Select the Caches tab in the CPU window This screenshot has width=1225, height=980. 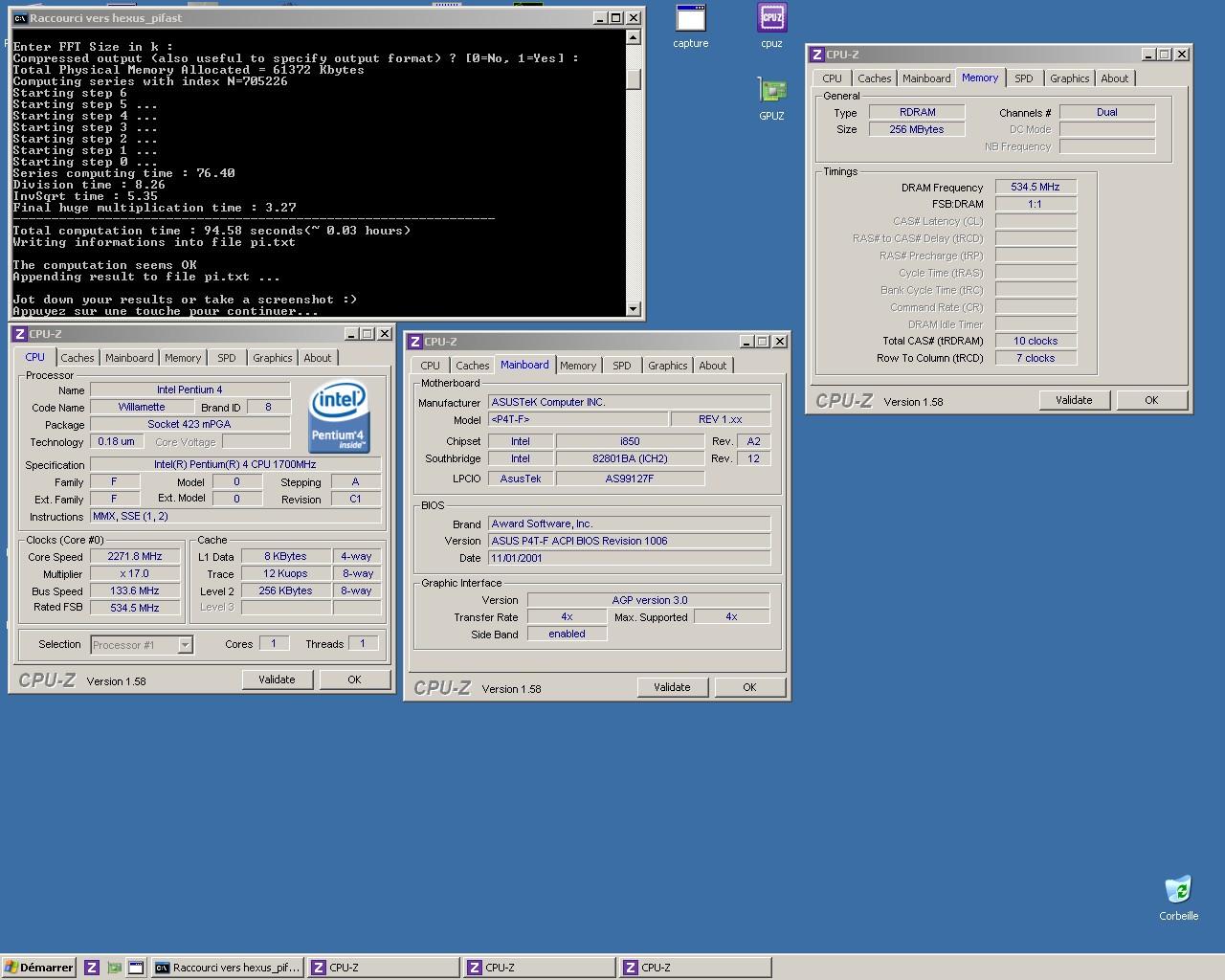[x=78, y=358]
